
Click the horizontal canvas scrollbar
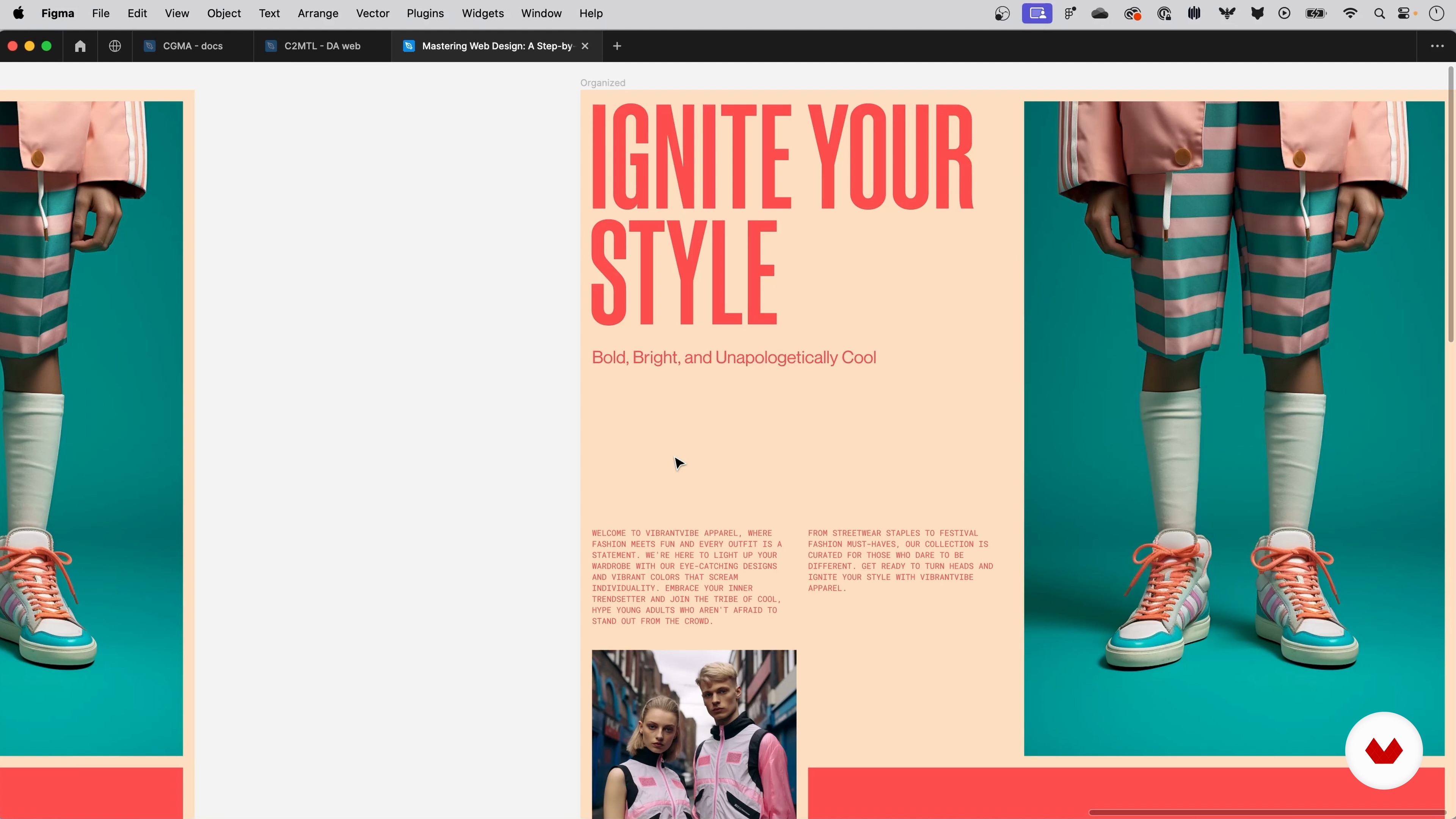coord(1267,812)
